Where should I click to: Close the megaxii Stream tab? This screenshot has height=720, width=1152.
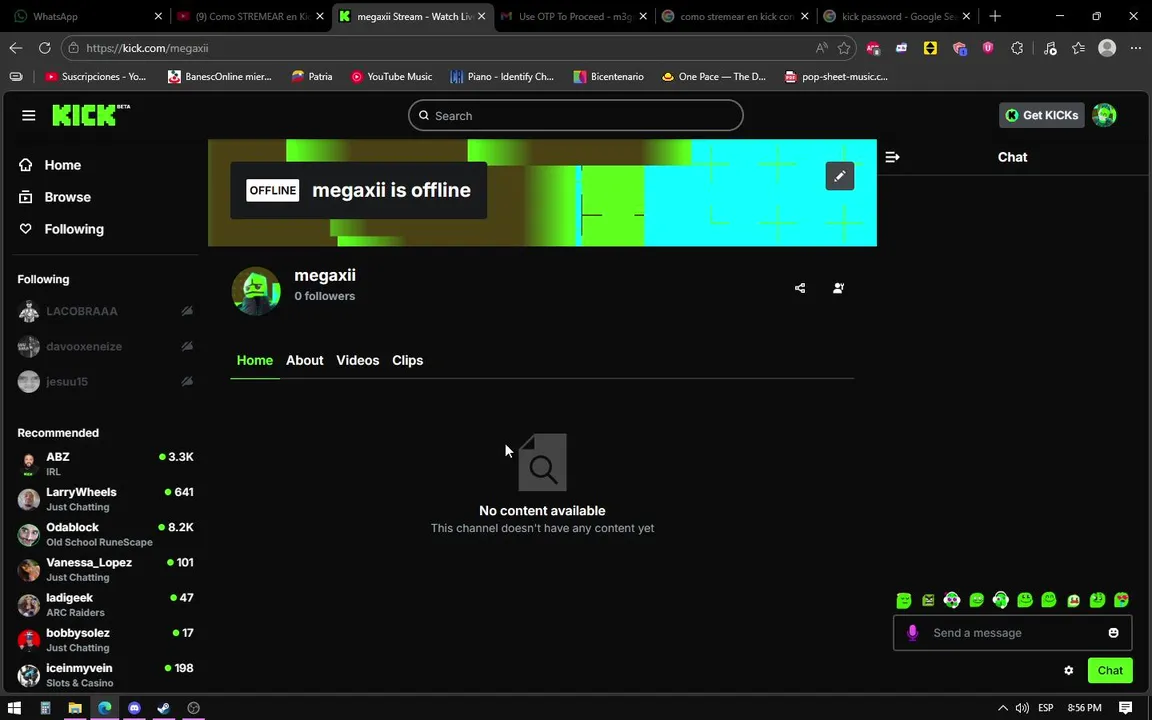pos(481,16)
